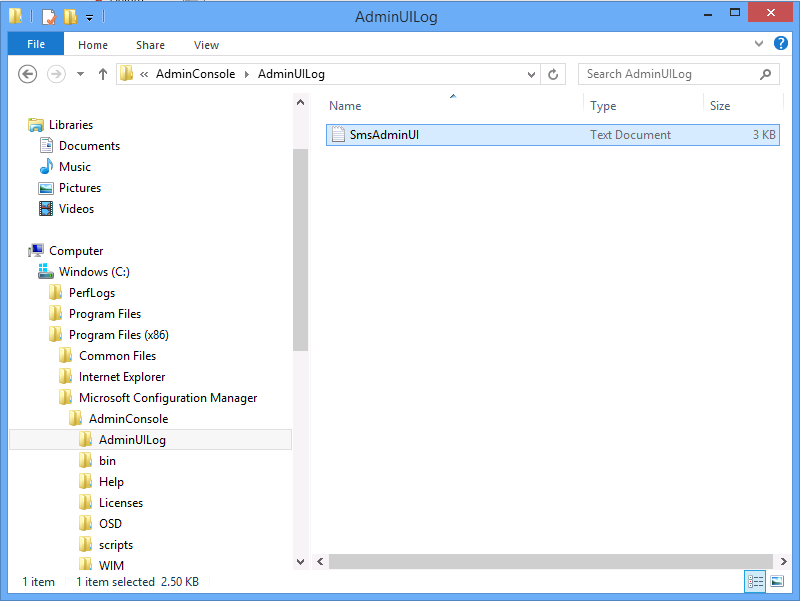The width and height of the screenshot is (800, 601).
Task: Open the File menu tab
Action: click(36, 44)
